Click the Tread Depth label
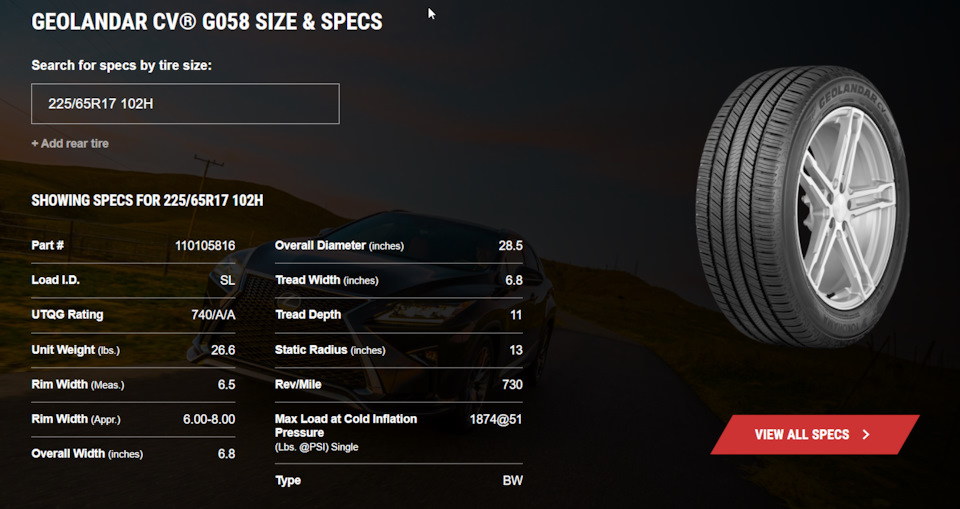960x509 pixels. tap(308, 315)
